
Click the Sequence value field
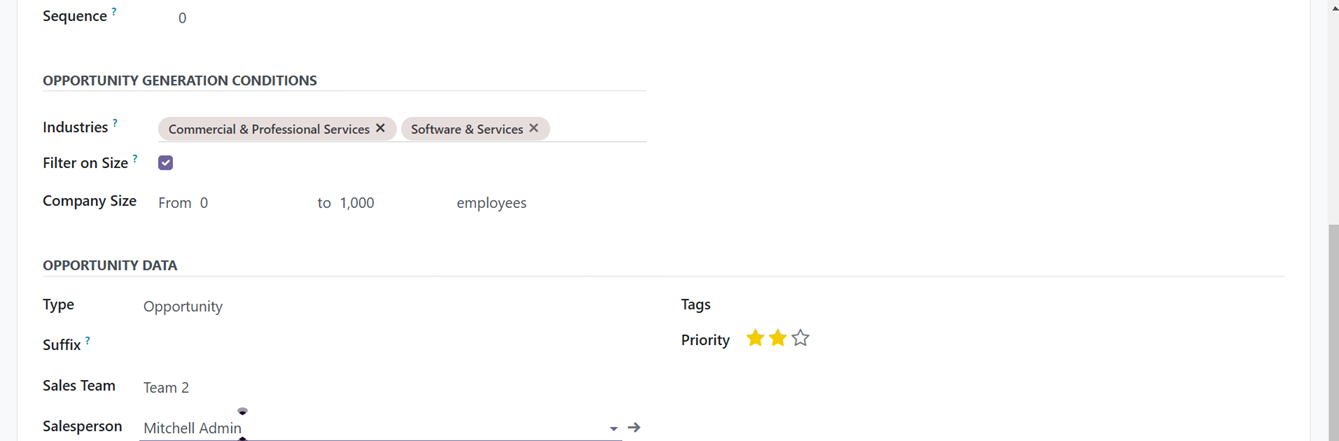[x=410, y=18]
